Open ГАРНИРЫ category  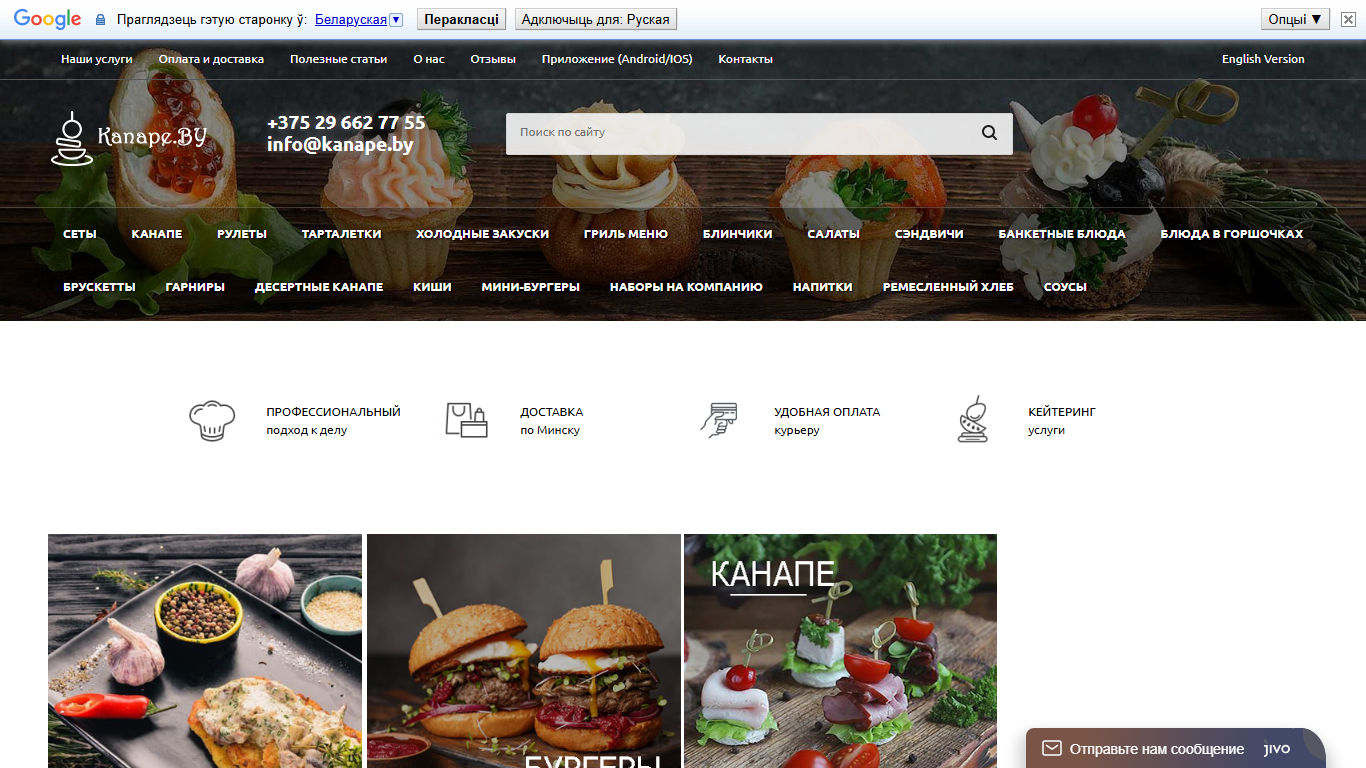[x=195, y=287]
